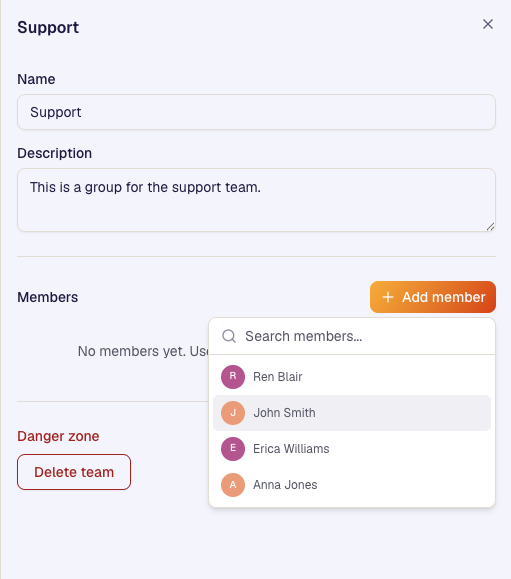
Task: Toggle the Add member dropdown
Action: (433, 297)
